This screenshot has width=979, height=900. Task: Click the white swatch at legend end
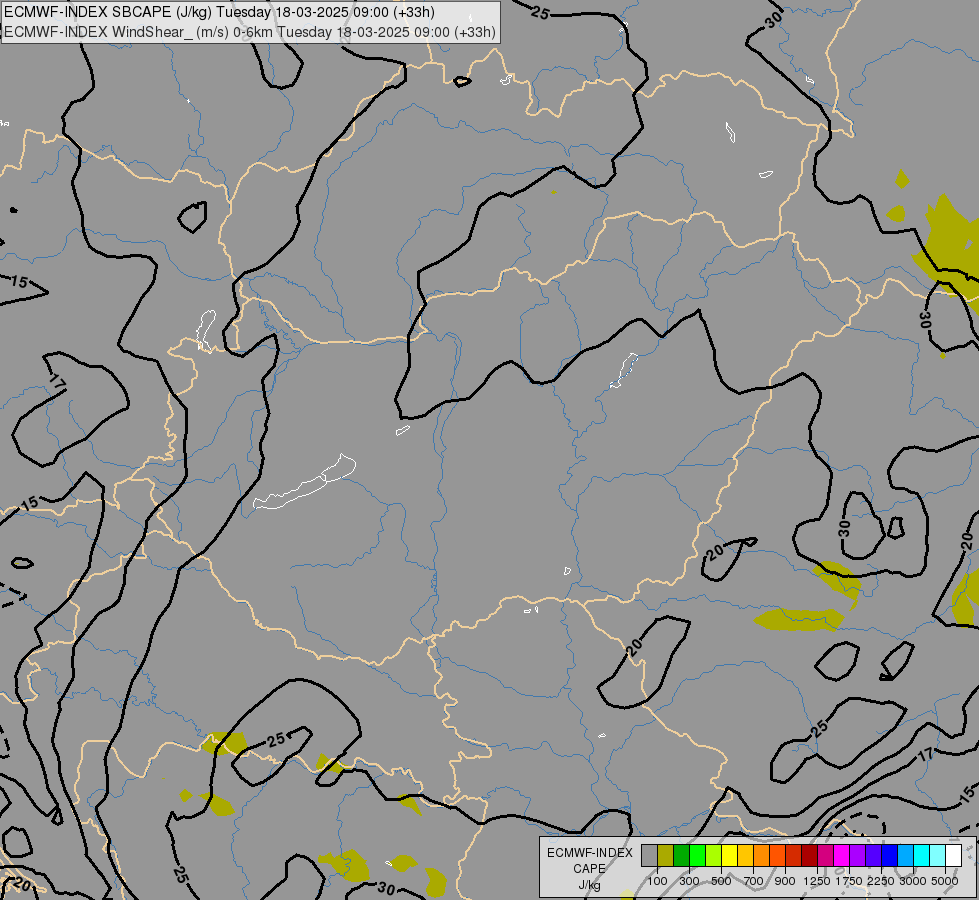pos(954,855)
